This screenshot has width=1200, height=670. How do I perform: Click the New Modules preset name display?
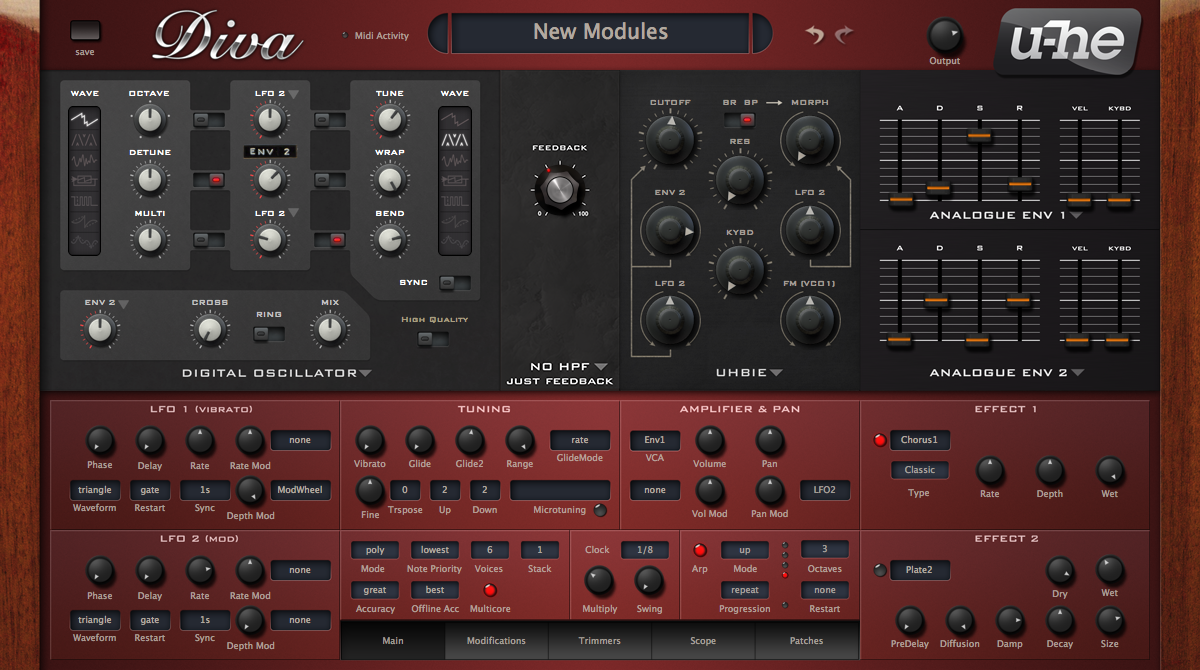pyautogui.click(x=600, y=32)
